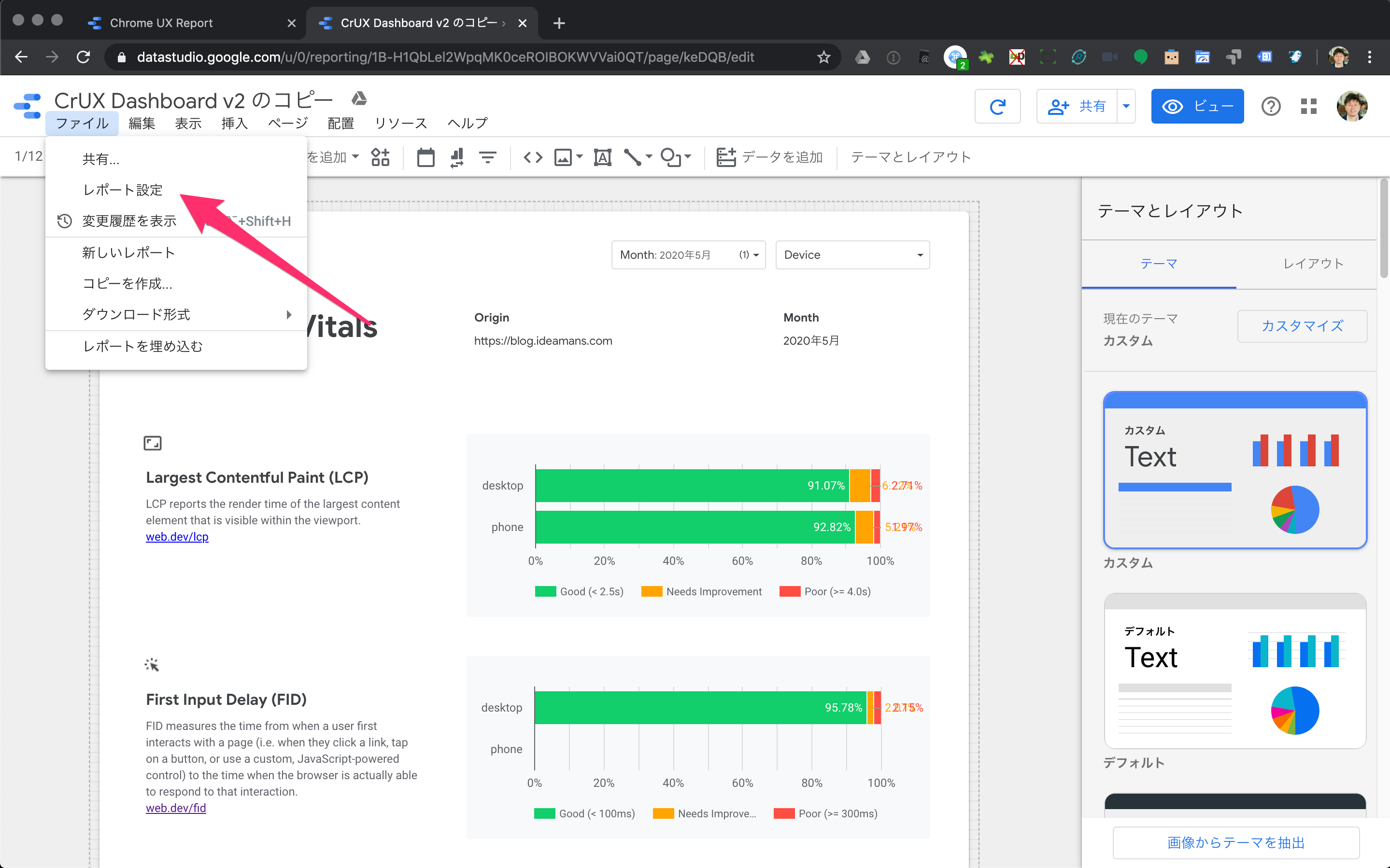Select the shape tool icon
Image resolution: width=1390 pixels, height=868 pixels.
tap(670, 157)
